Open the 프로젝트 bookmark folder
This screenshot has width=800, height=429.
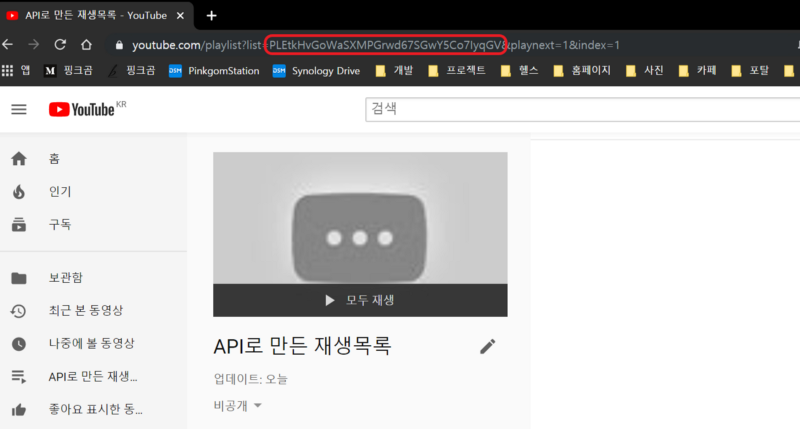click(457, 70)
